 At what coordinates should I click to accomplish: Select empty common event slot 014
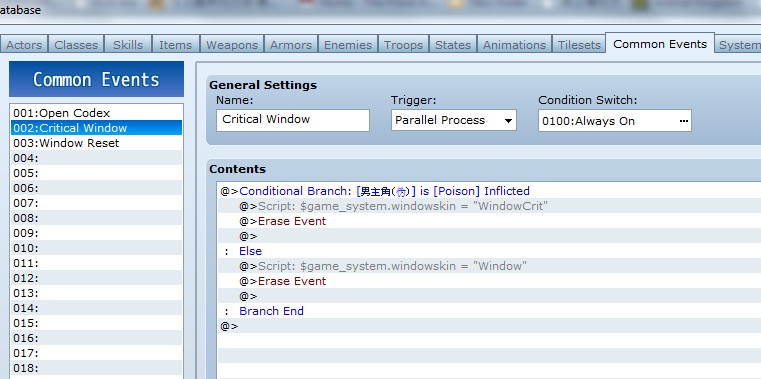click(x=97, y=308)
